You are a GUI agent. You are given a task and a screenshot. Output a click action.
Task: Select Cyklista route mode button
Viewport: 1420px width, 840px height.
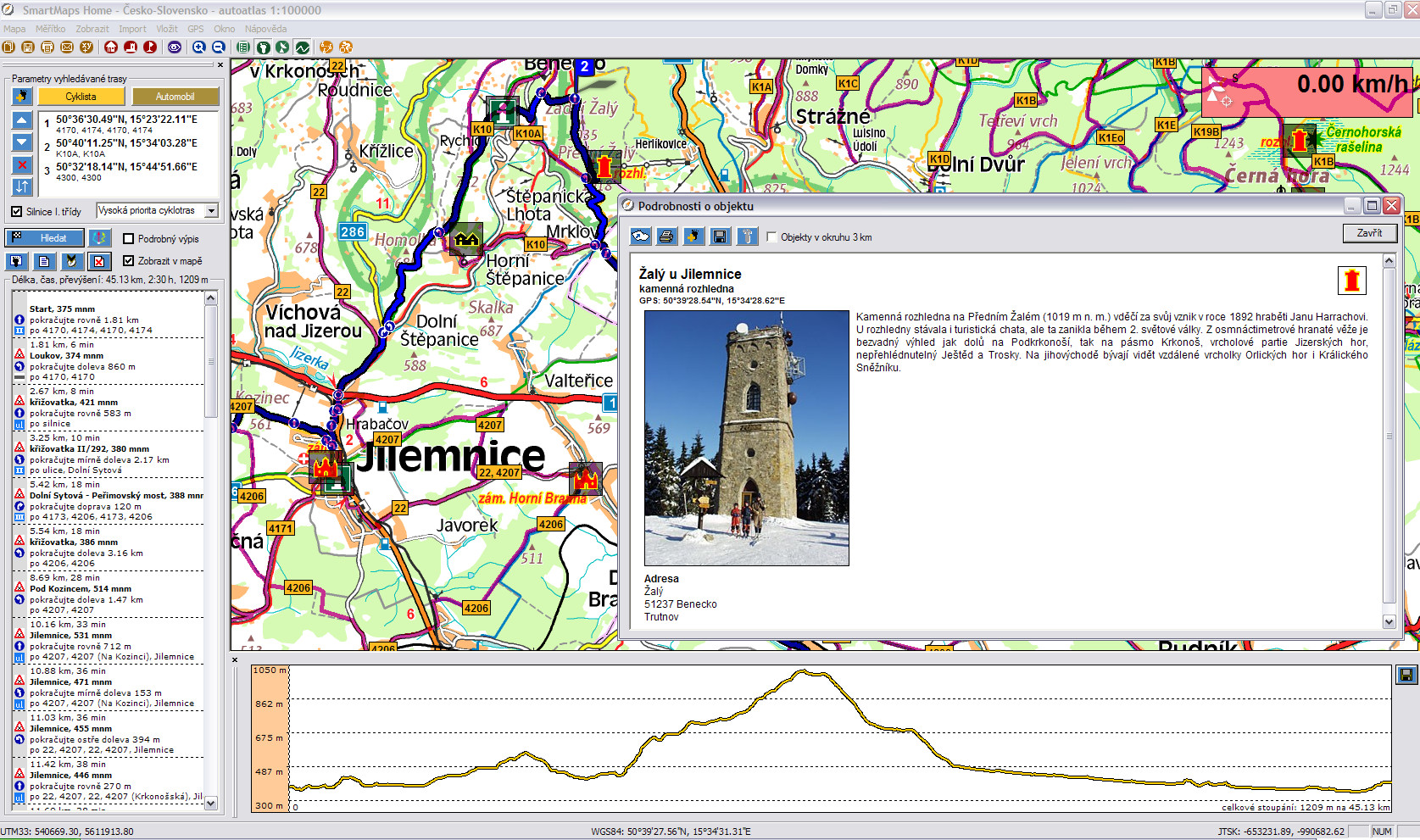tap(81, 97)
